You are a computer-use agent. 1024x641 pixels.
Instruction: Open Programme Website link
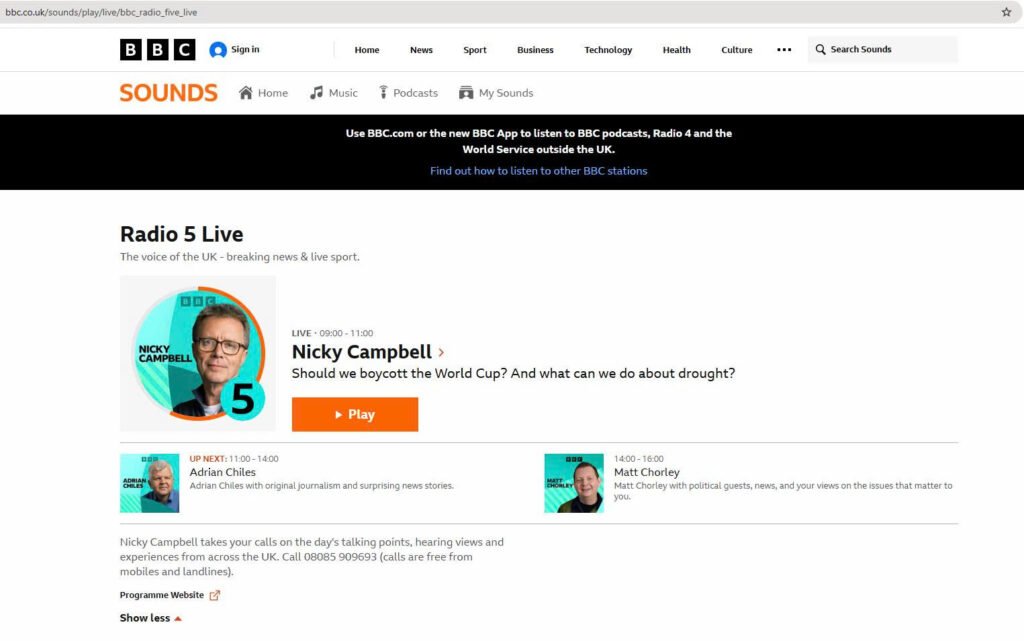click(161, 595)
